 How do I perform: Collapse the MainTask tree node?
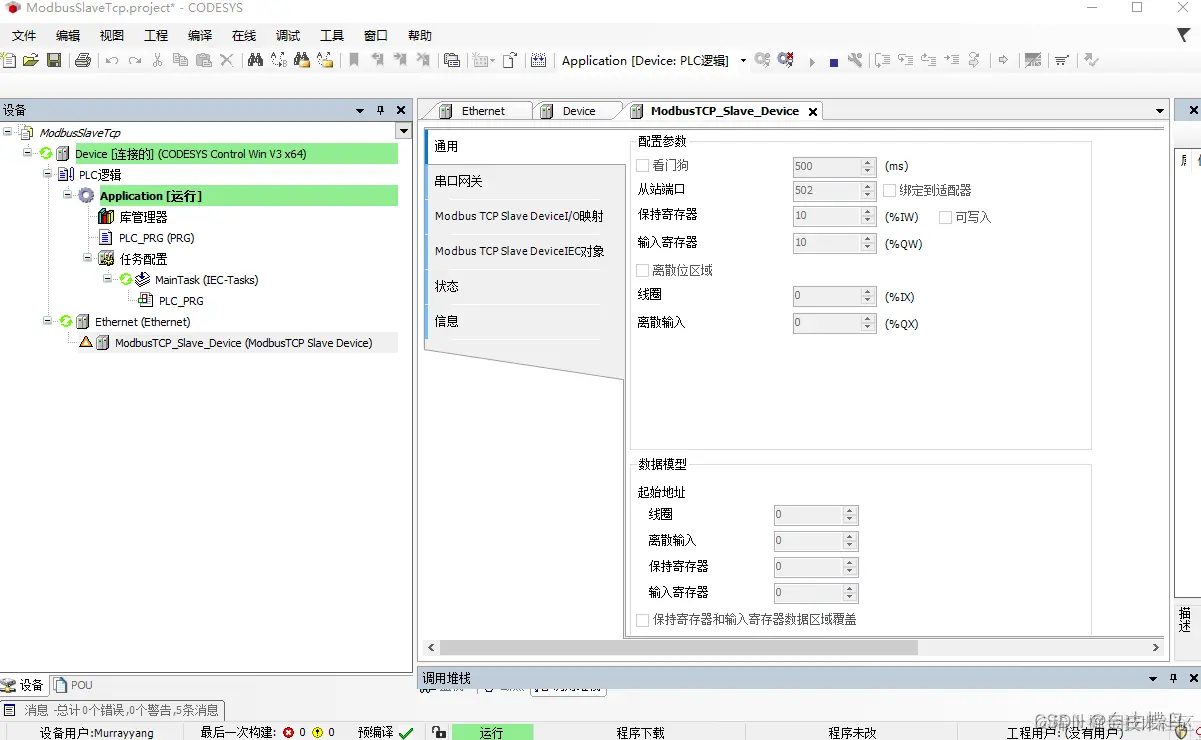108,279
